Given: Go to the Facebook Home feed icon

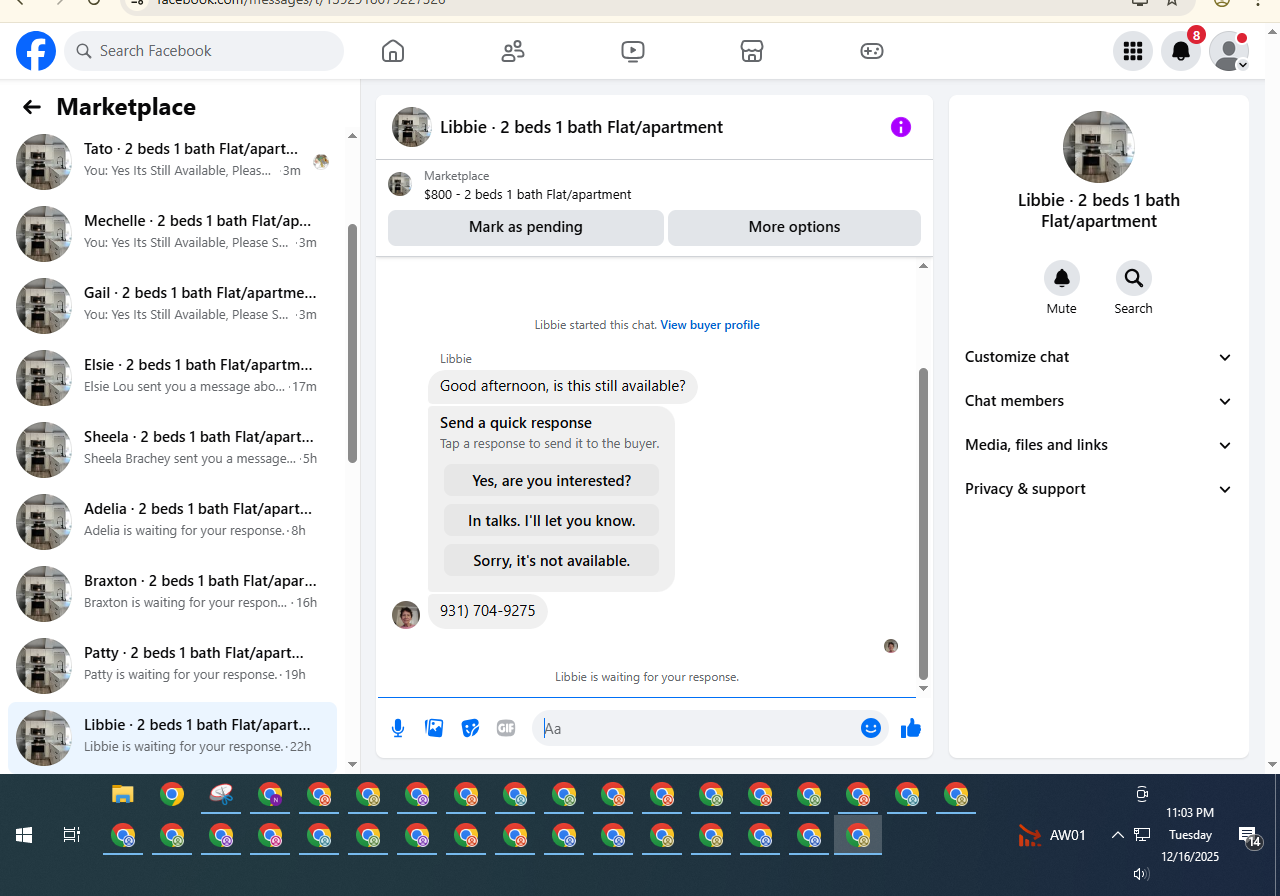Looking at the screenshot, I should (393, 51).
